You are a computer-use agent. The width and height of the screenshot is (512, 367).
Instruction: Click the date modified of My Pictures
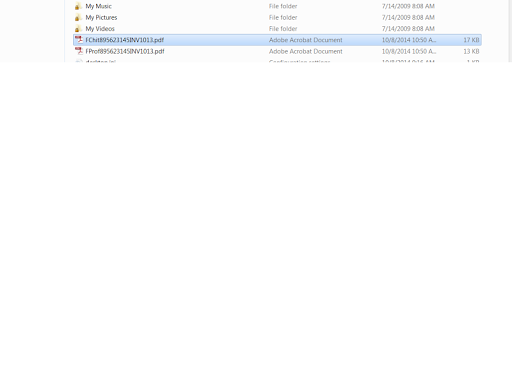[408, 18]
